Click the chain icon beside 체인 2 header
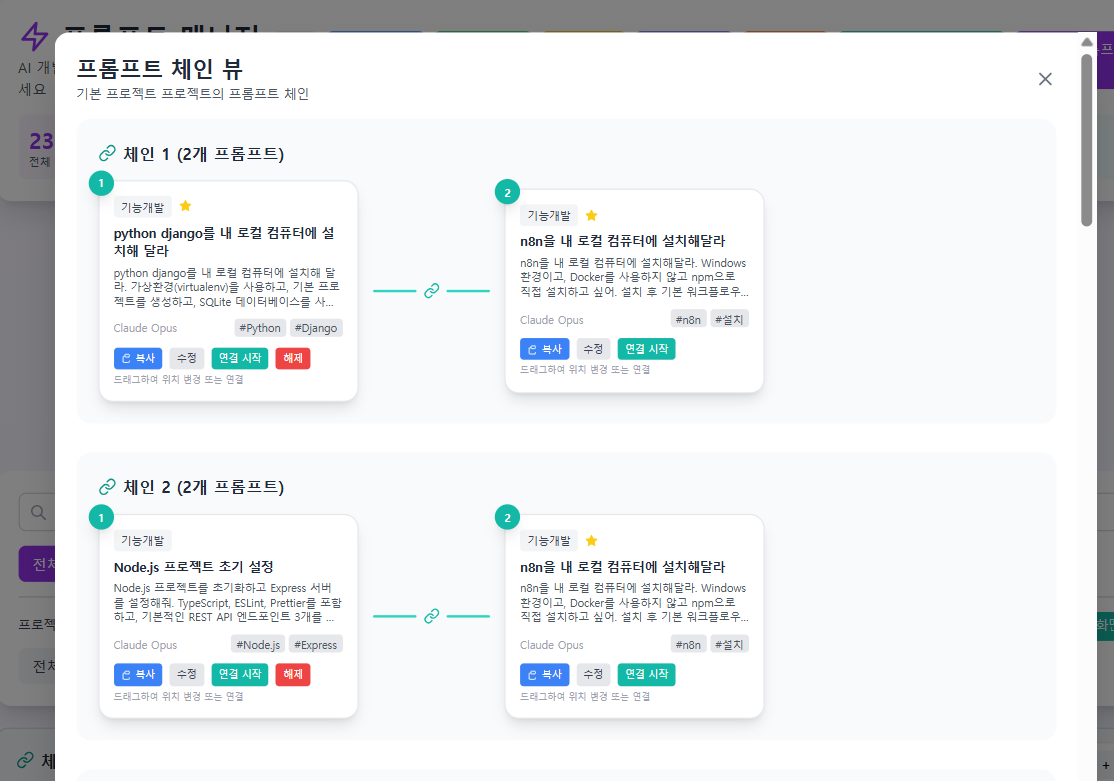 (x=107, y=487)
